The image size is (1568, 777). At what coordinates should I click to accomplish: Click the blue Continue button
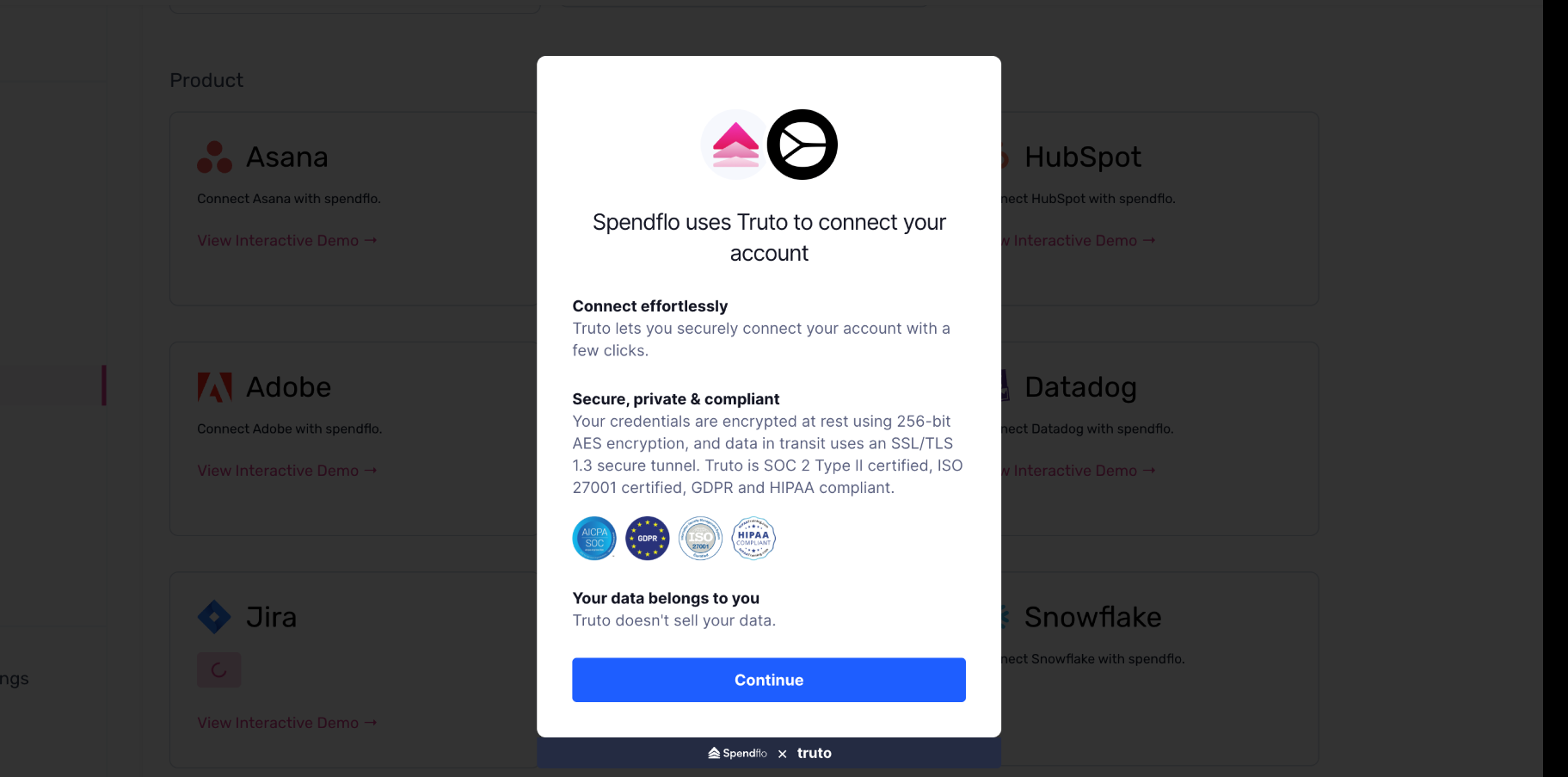pos(768,680)
